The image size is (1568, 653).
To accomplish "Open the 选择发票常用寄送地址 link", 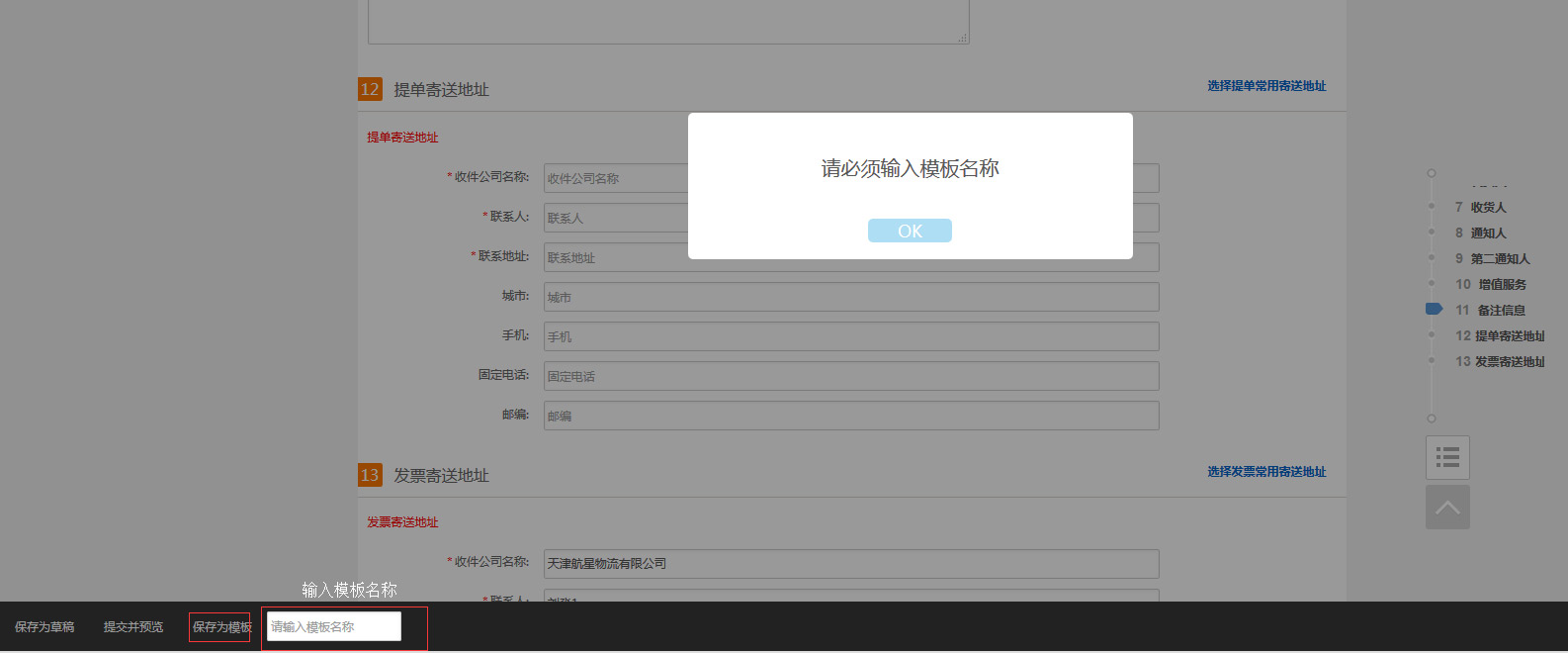I will [1266, 472].
